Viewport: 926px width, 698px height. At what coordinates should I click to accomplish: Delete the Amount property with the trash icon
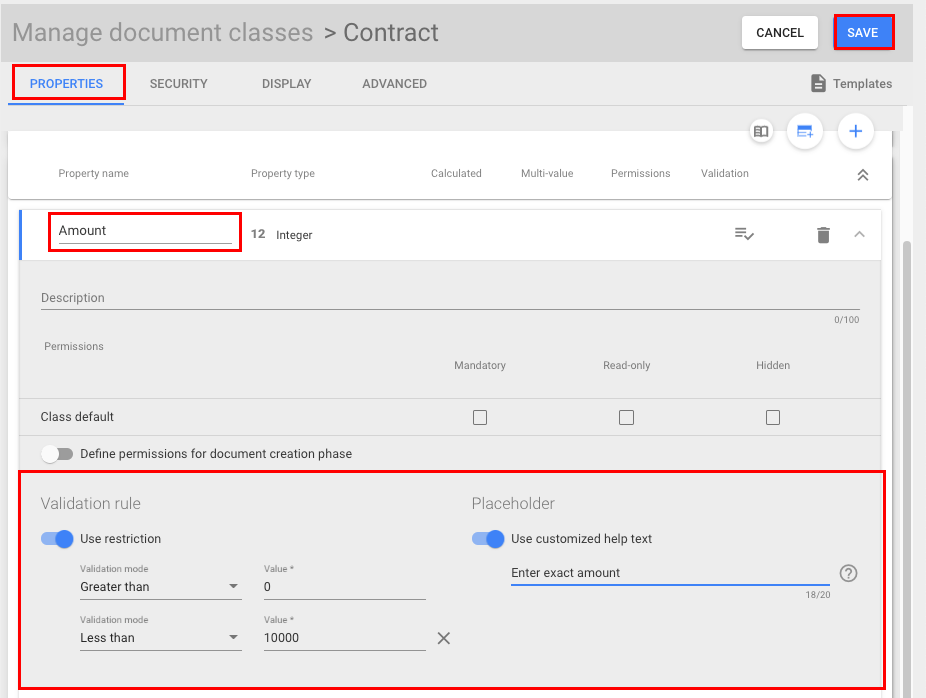tap(822, 234)
